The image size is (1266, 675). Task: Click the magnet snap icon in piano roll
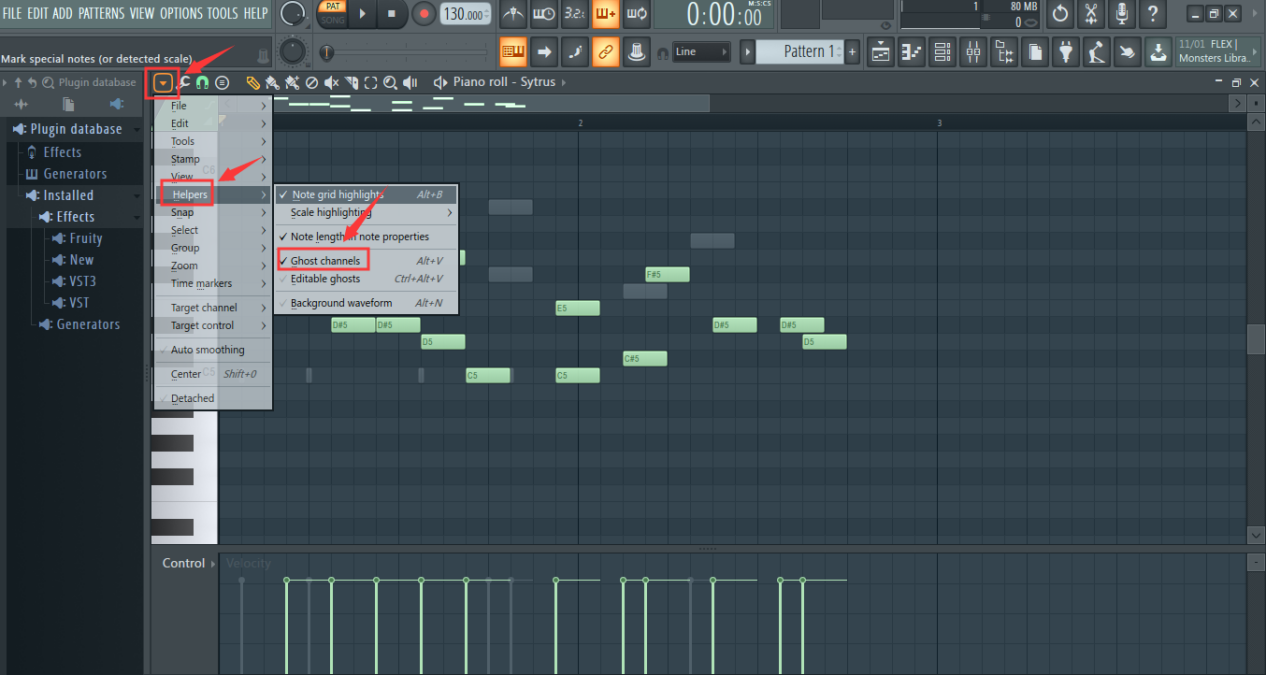202,83
